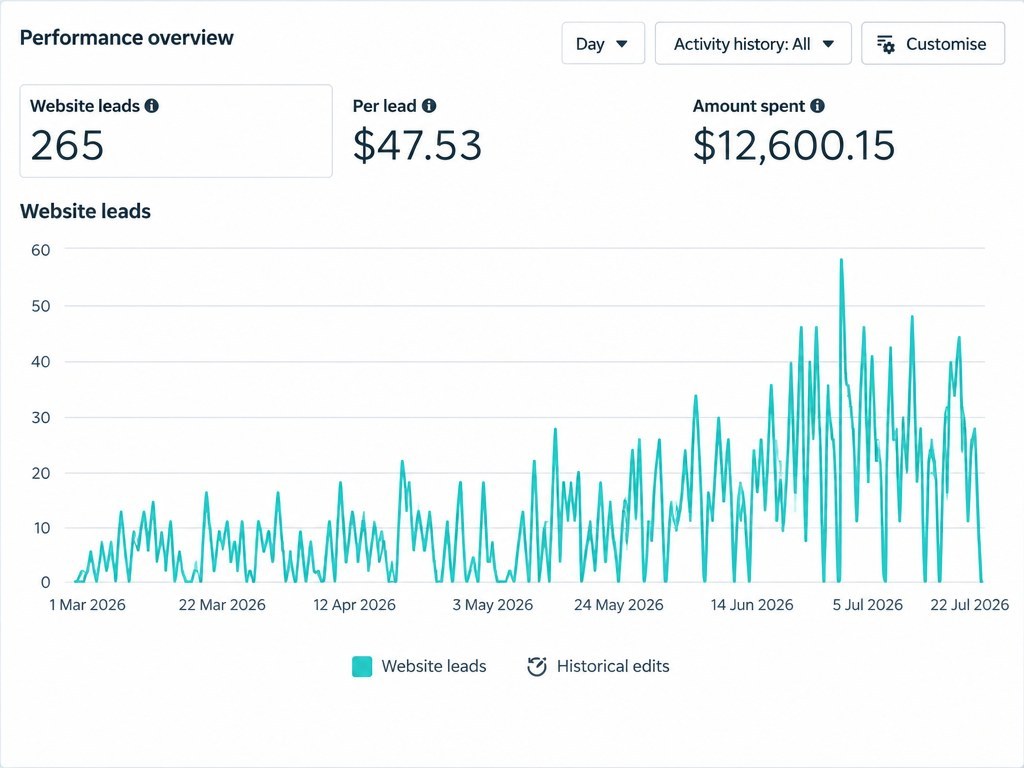Click the Website leads chart title
Image resolution: width=1024 pixels, height=768 pixels.
(86, 211)
